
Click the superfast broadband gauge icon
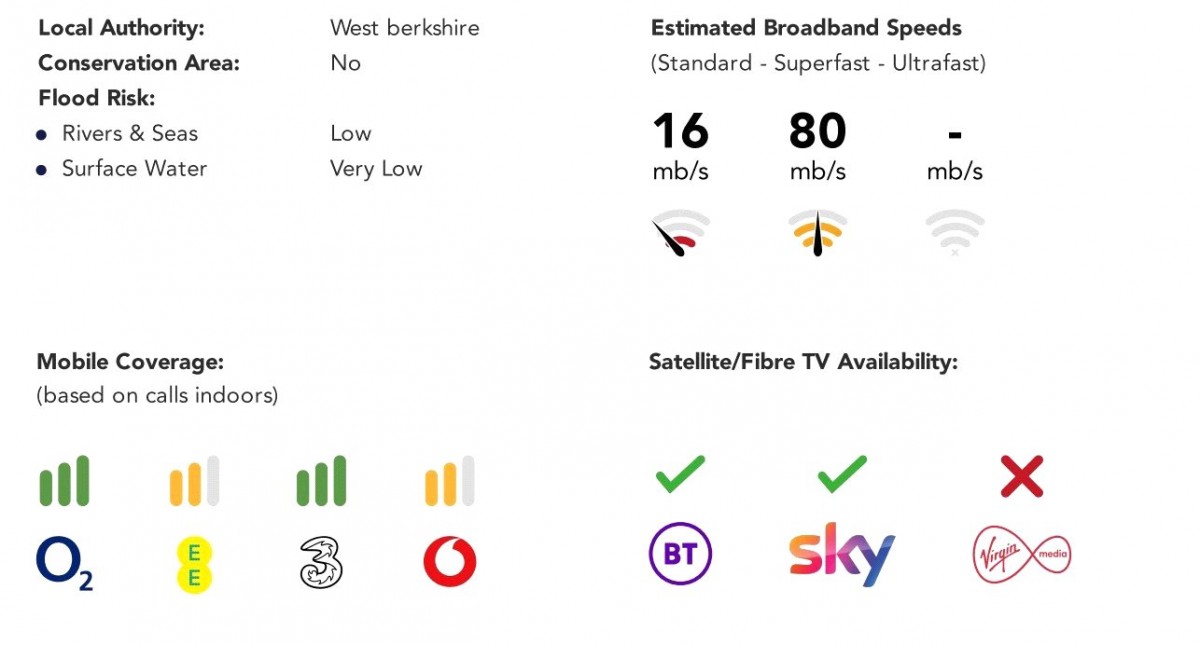click(x=817, y=232)
